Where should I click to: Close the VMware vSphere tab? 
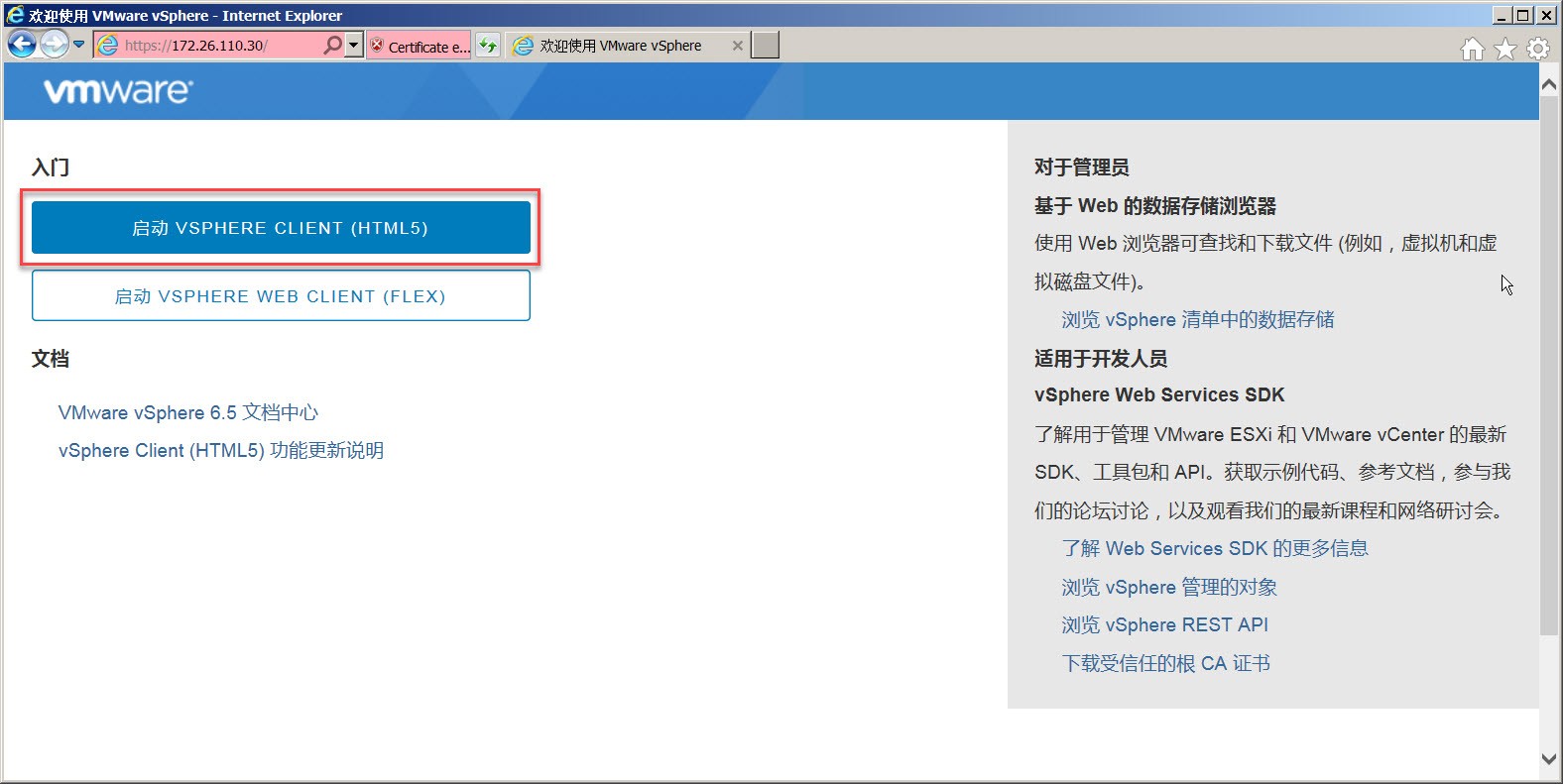(738, 46)
